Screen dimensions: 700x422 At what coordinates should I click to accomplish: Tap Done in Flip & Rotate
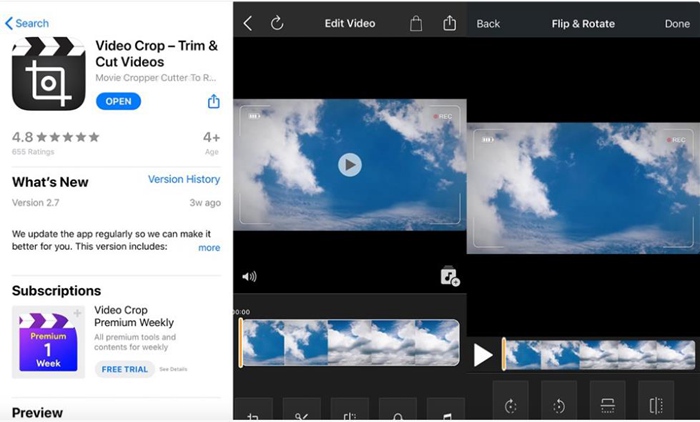coord(676,23)
